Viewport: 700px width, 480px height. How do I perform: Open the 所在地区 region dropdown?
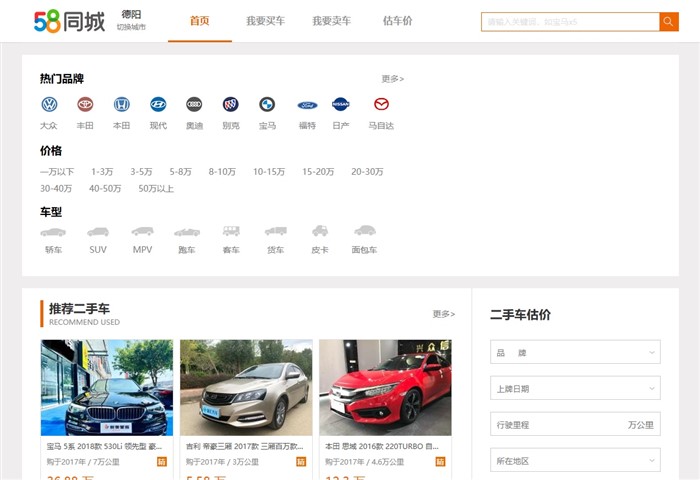click(x=575, y=460)
